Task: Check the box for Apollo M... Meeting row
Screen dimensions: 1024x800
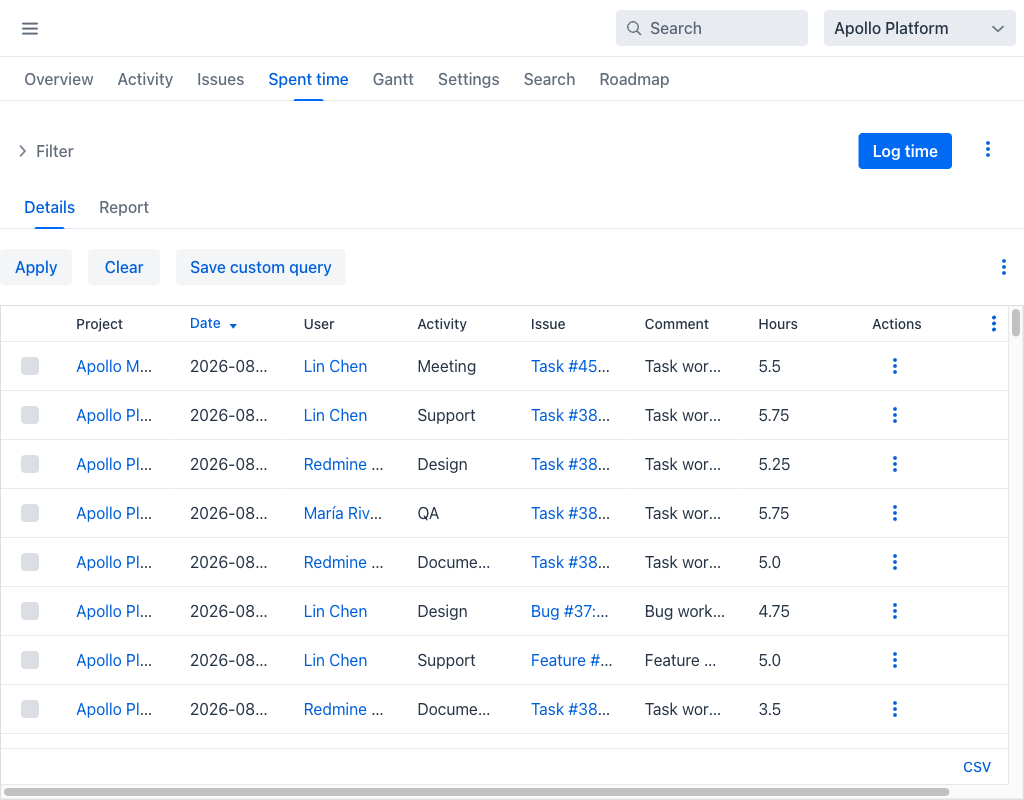Action: point(30,366)
